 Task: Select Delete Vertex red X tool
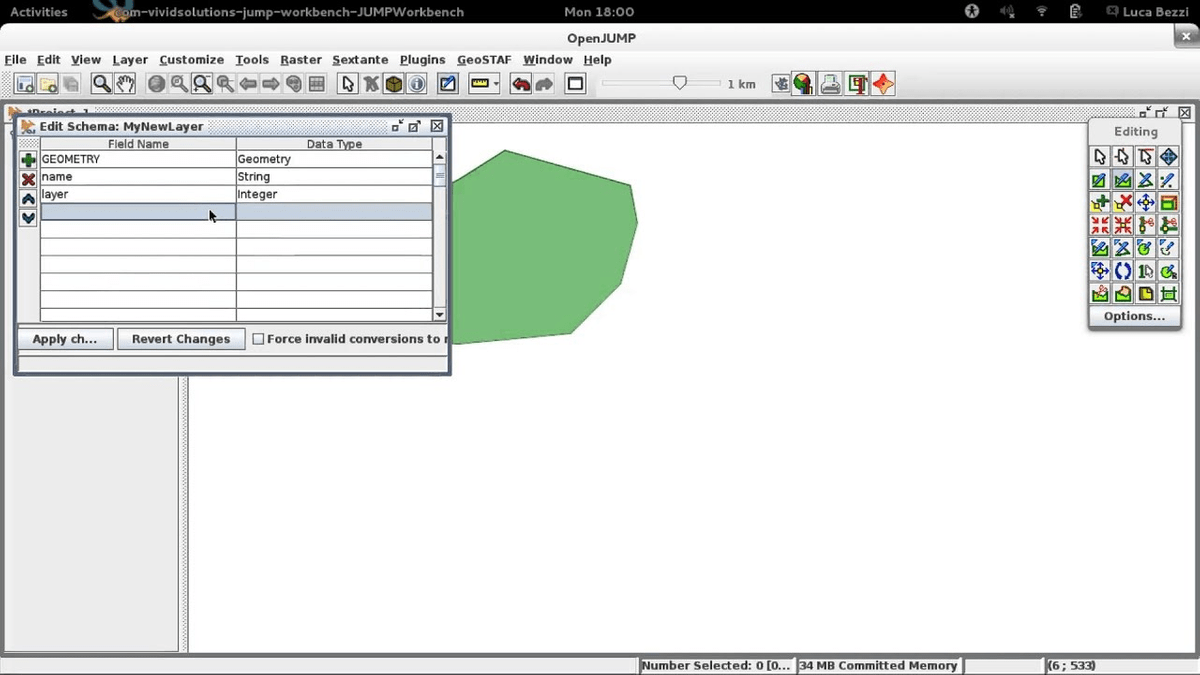[1123, 203]
